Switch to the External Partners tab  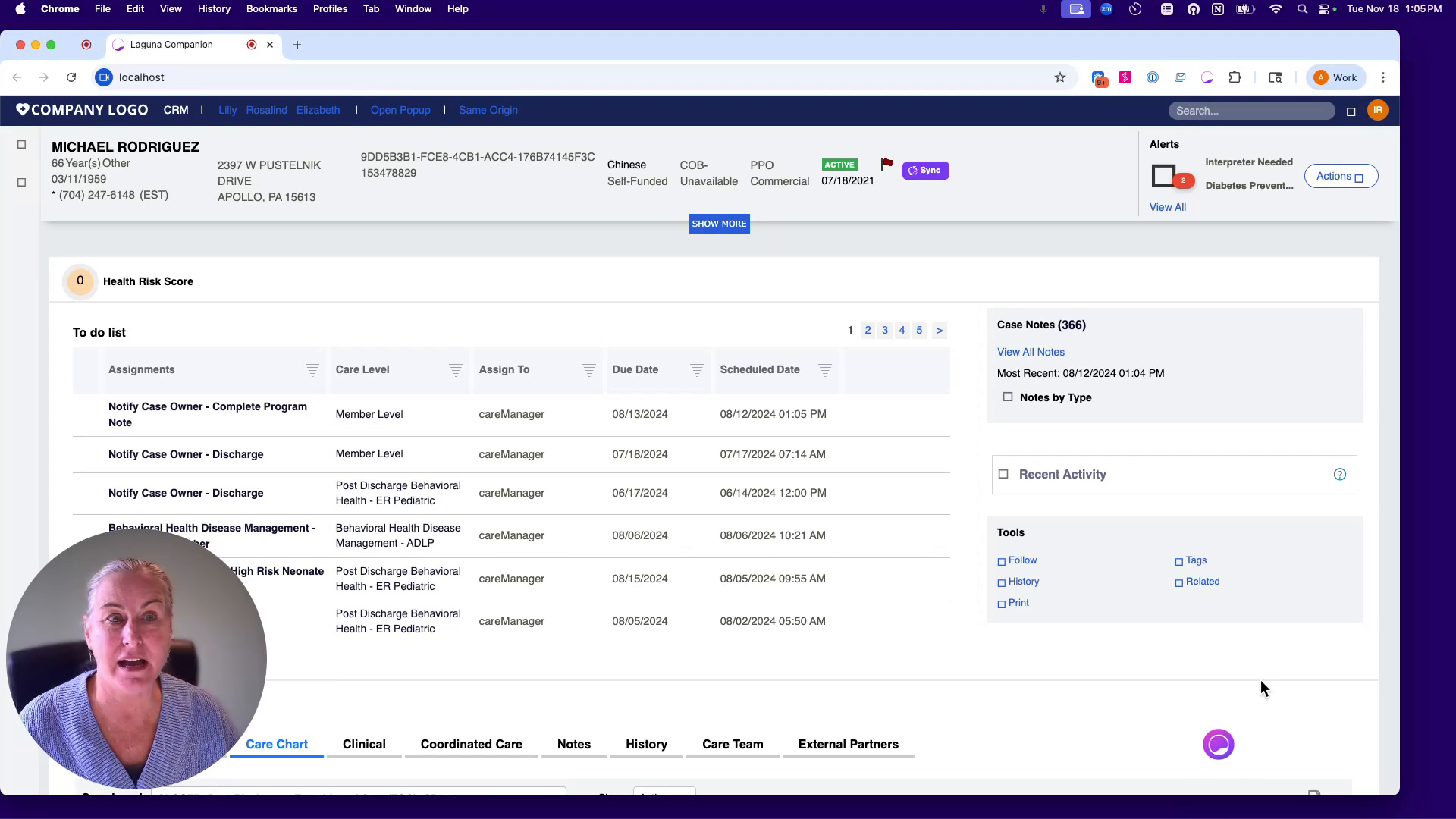(848, 745)
